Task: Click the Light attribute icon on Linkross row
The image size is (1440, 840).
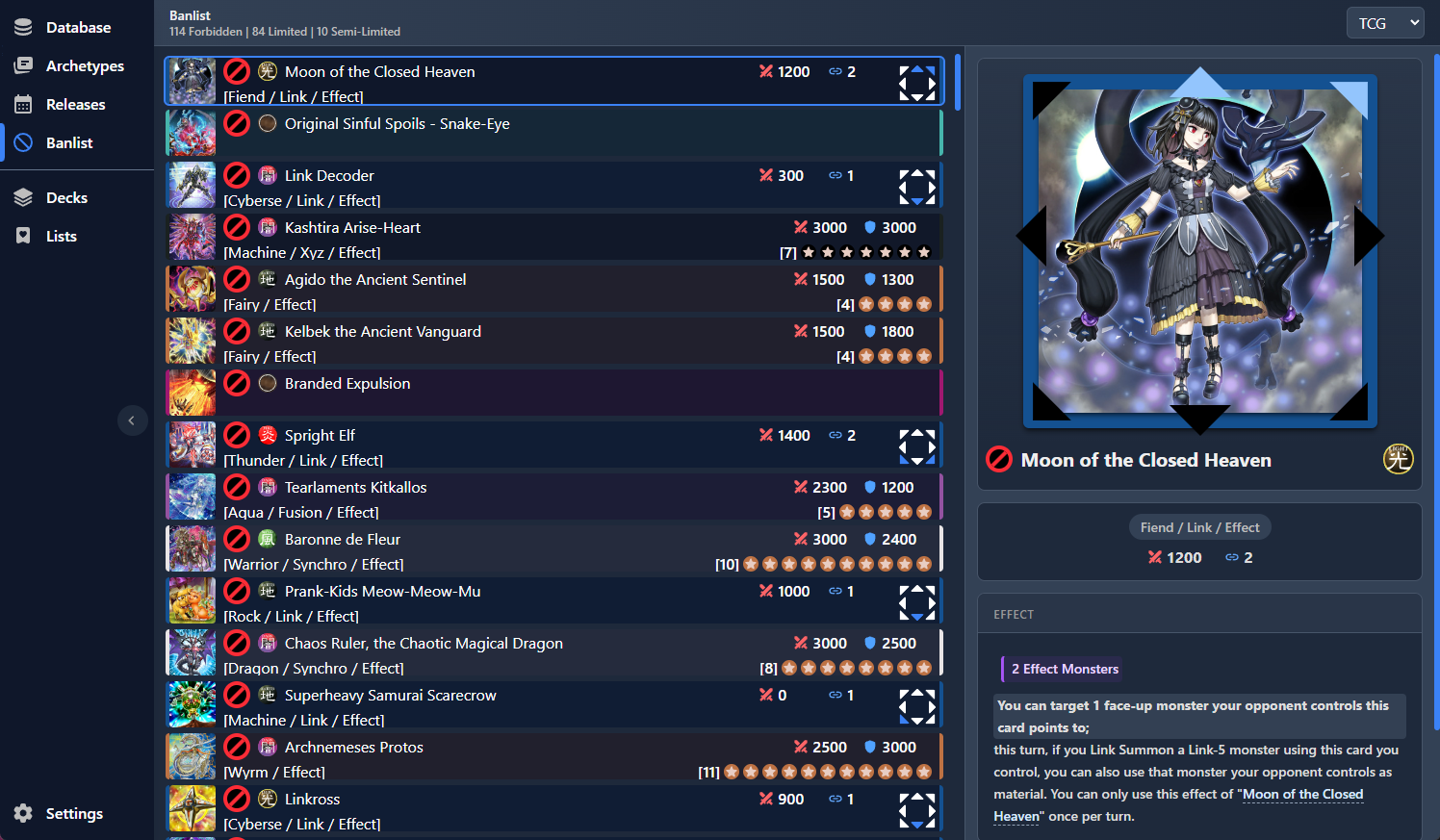Action: pyautogui.click(x=268, y=799)
